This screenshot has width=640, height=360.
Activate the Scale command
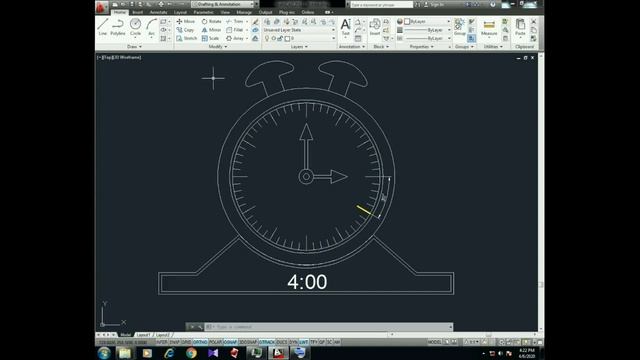coord(211,38)
